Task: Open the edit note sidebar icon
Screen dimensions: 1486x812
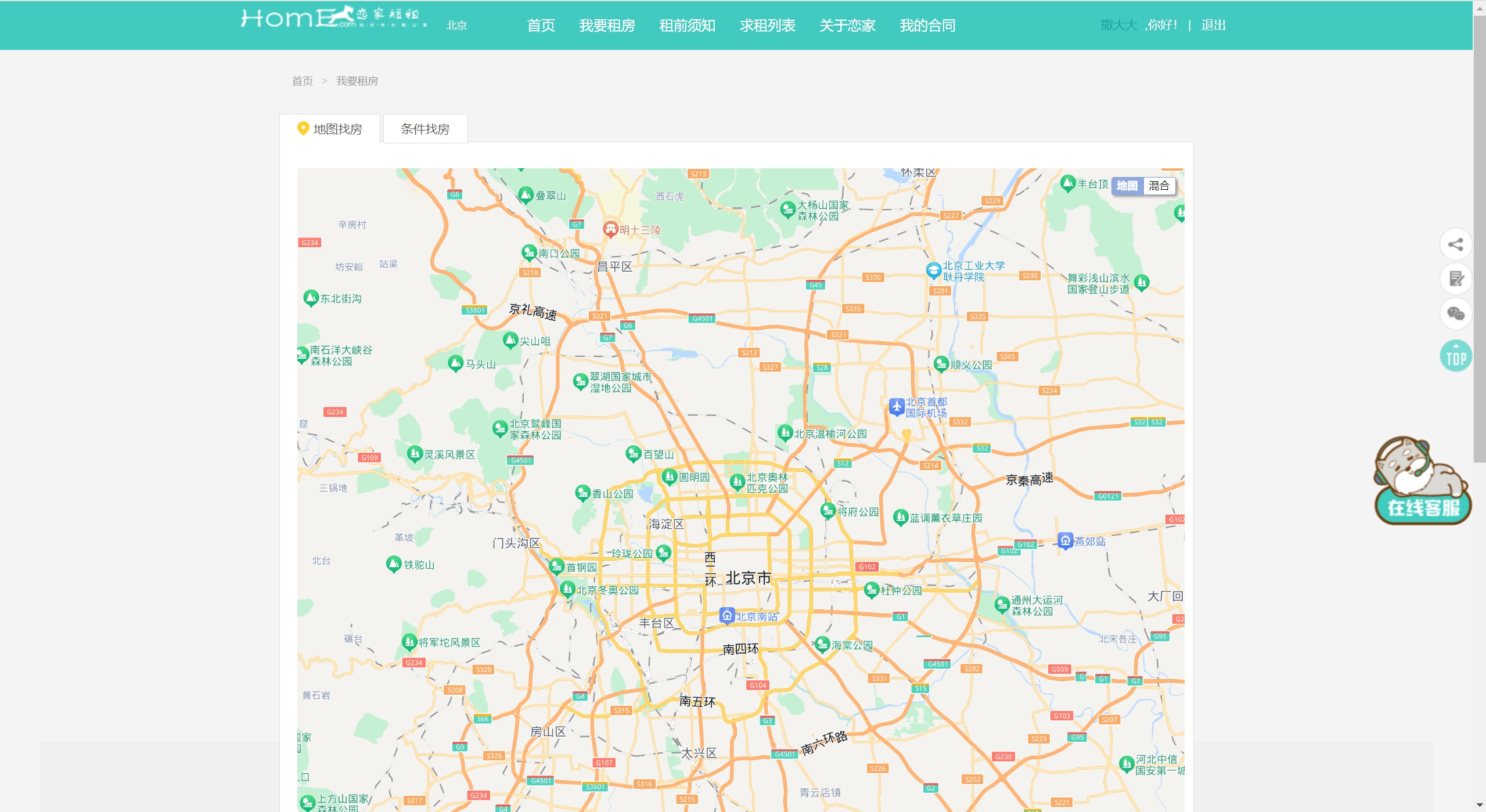Action: pyautogui.click(x=1455, y=279)
